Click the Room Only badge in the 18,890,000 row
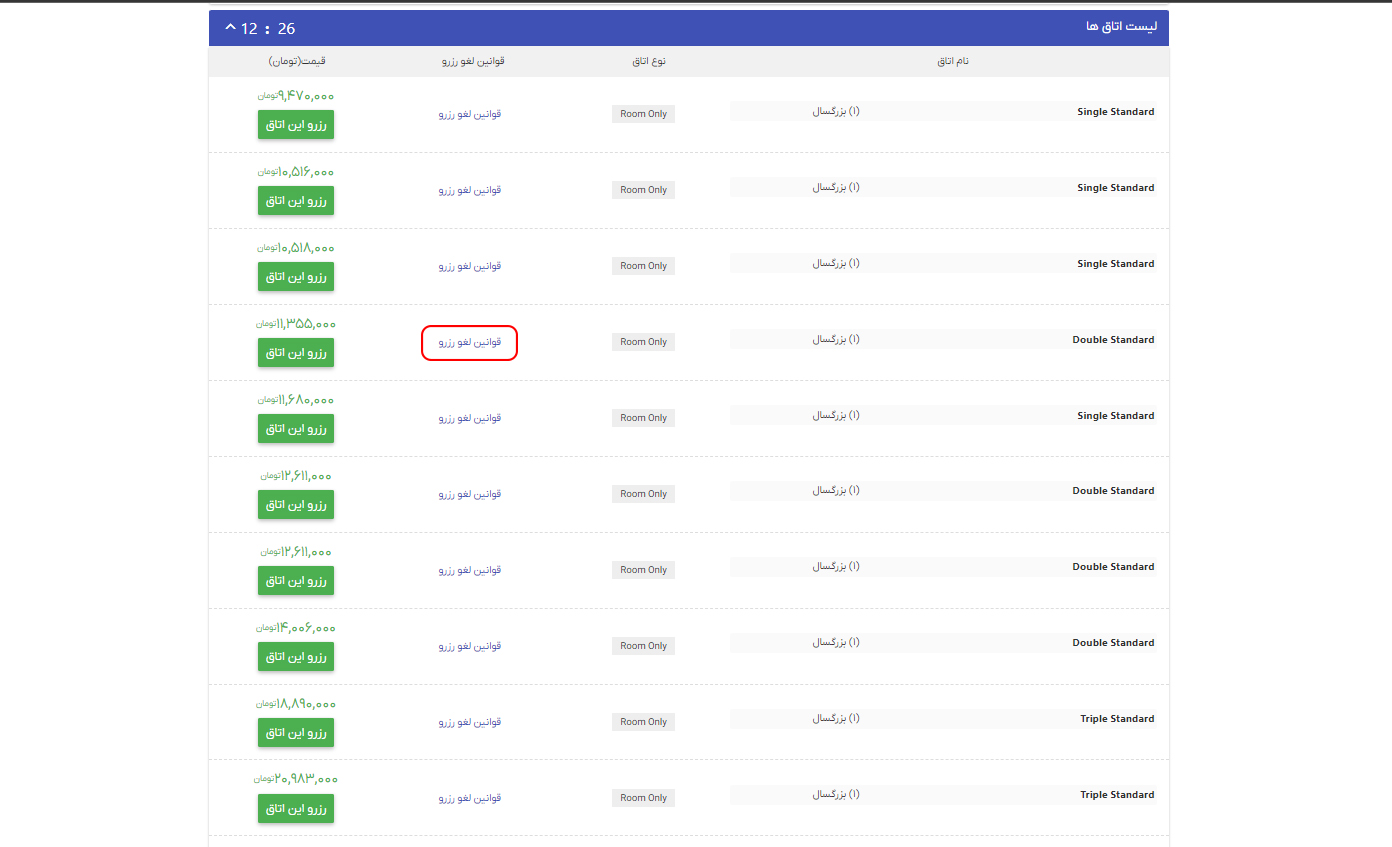The height and width of the screenshot is (847, 1392). (643, 722)
